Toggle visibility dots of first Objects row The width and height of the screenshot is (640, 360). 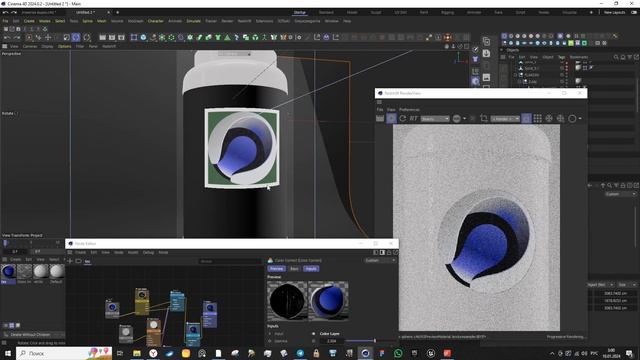(x=567, y=62)
